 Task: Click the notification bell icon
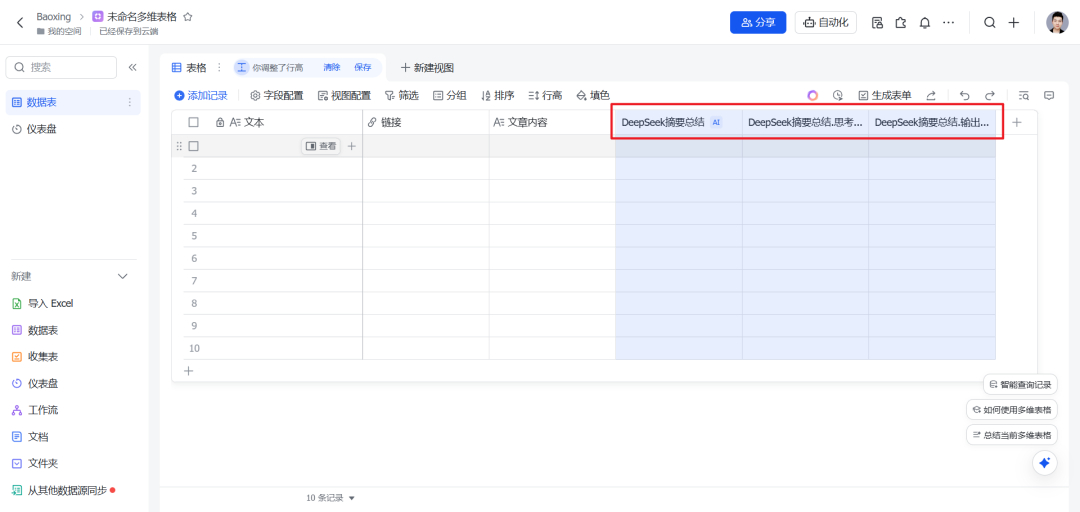[925, 23]
